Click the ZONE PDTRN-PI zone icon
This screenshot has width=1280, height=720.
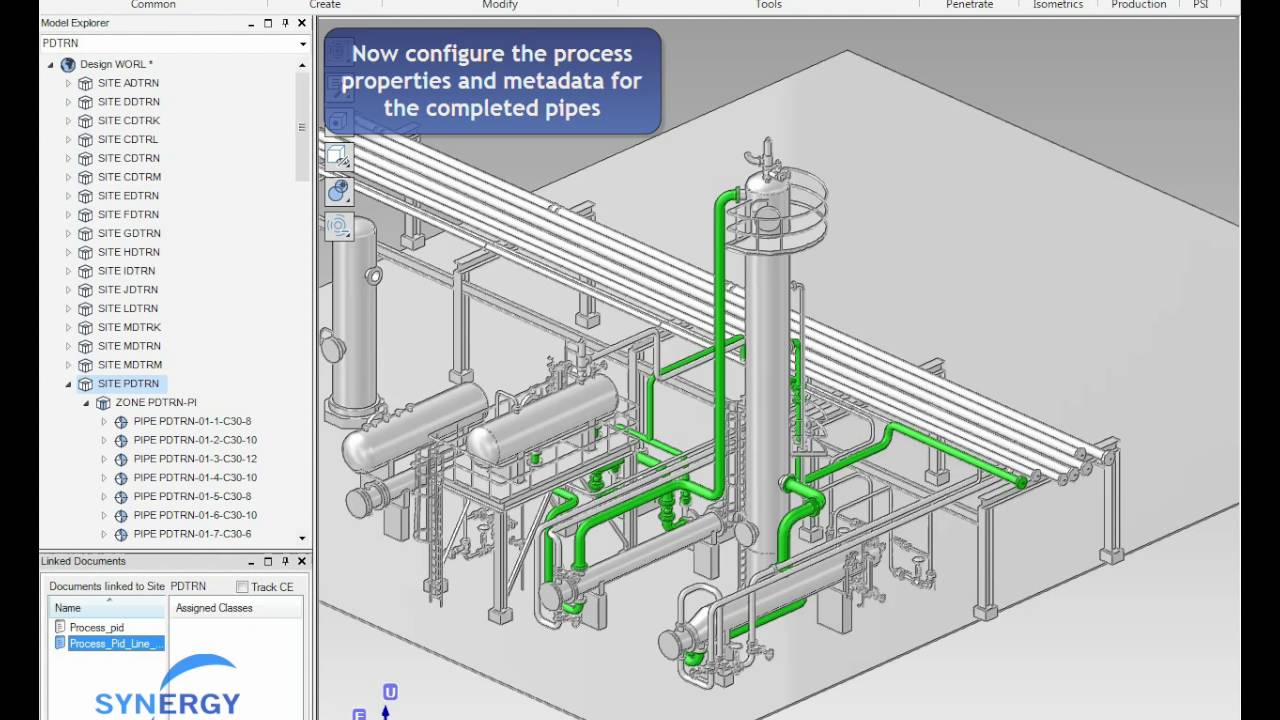pyautogui.click(x=103, y=403)
